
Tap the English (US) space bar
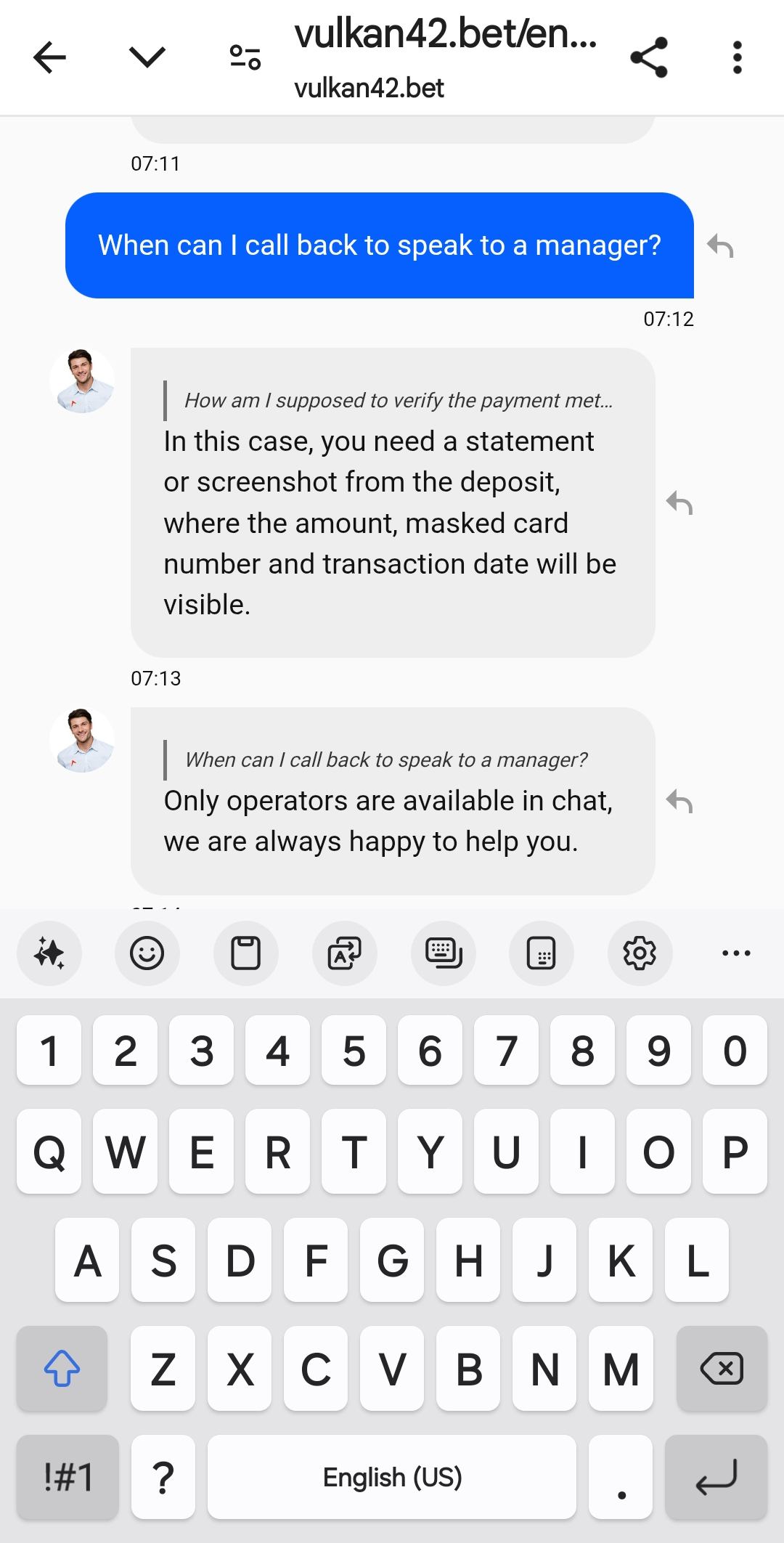tap(392, 1477)
